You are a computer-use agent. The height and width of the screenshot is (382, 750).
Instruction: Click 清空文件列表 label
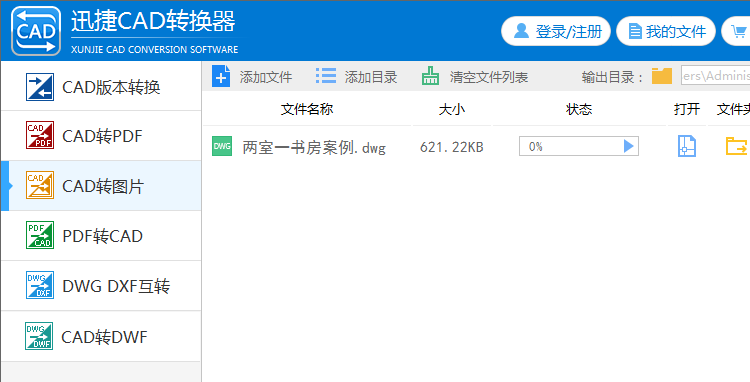click(x=489, y=77)
